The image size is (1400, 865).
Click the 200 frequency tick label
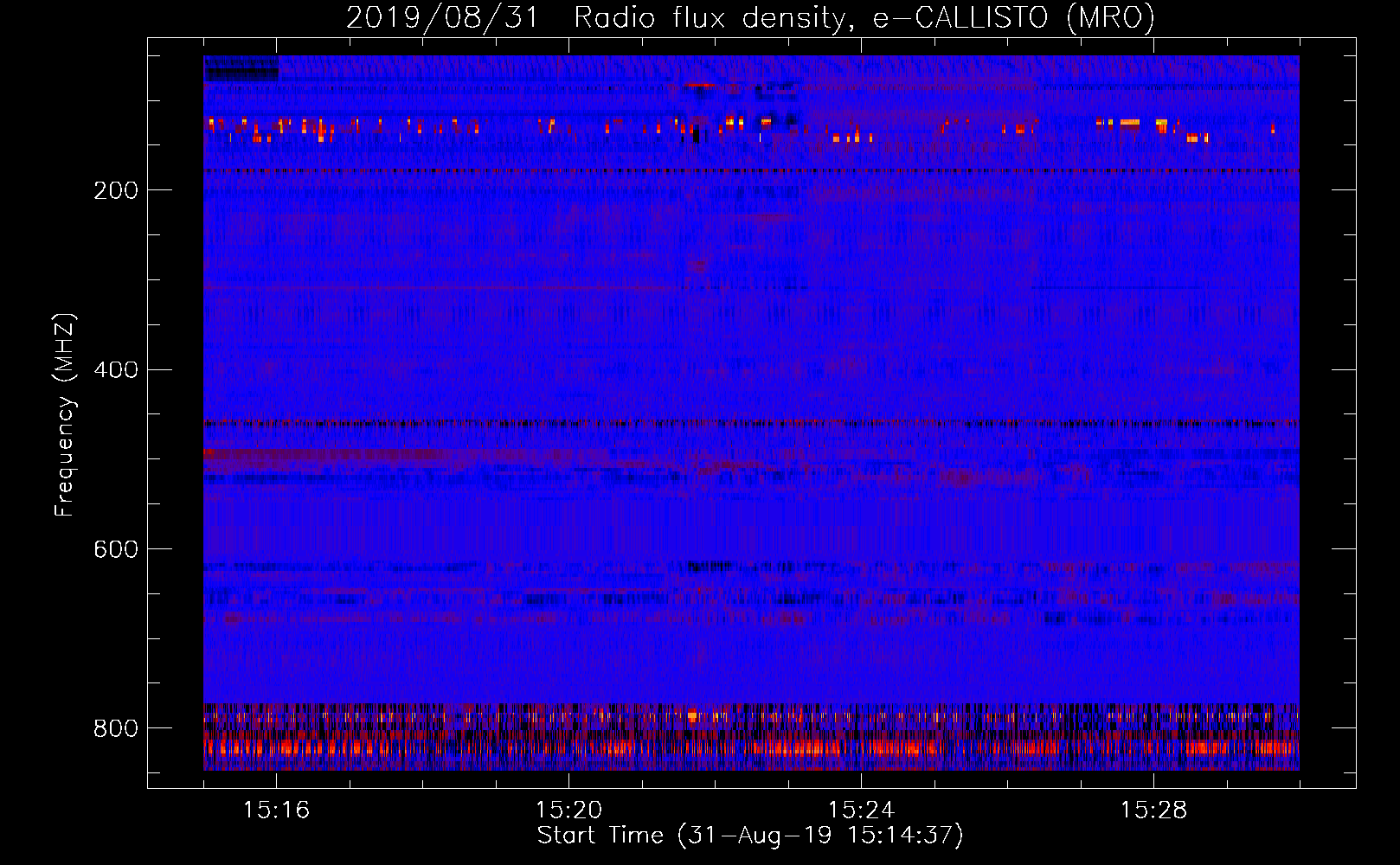pyautogui.click(x=116, y=191)
